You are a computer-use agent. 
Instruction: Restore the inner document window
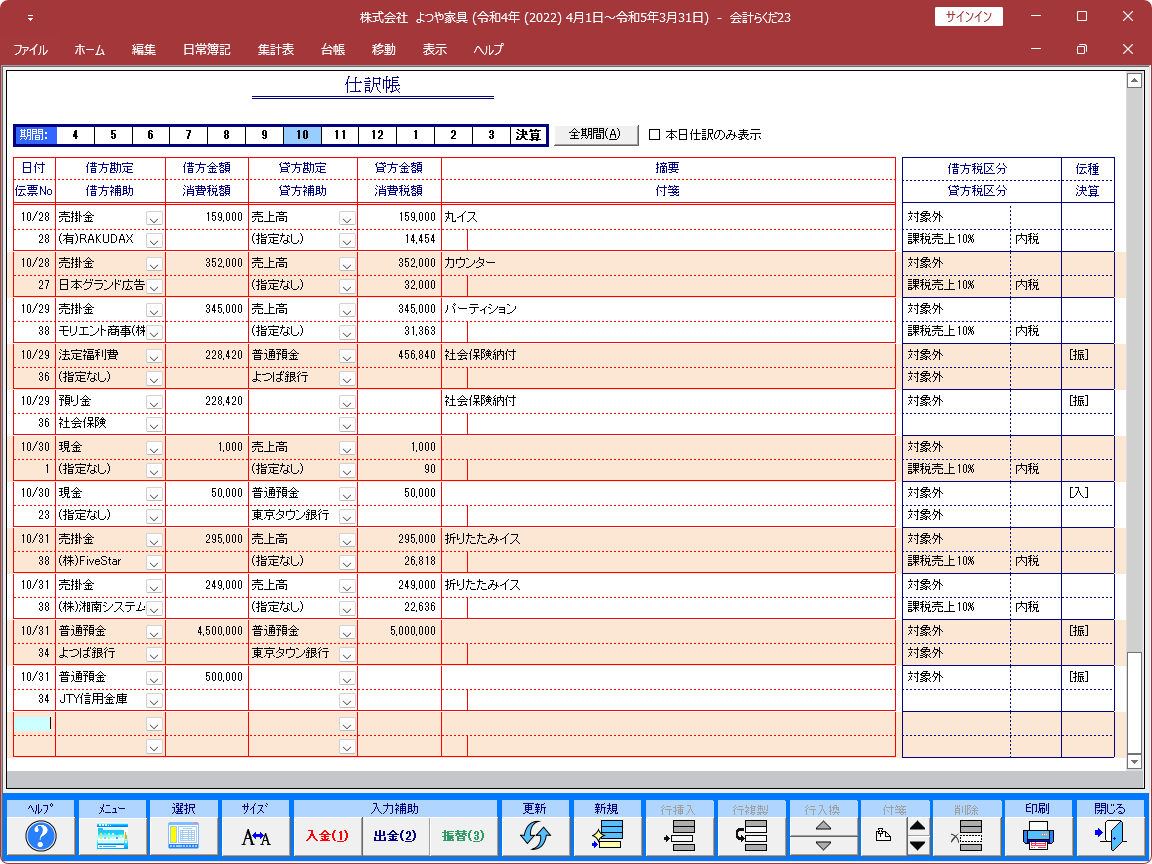click(1081, 49)
